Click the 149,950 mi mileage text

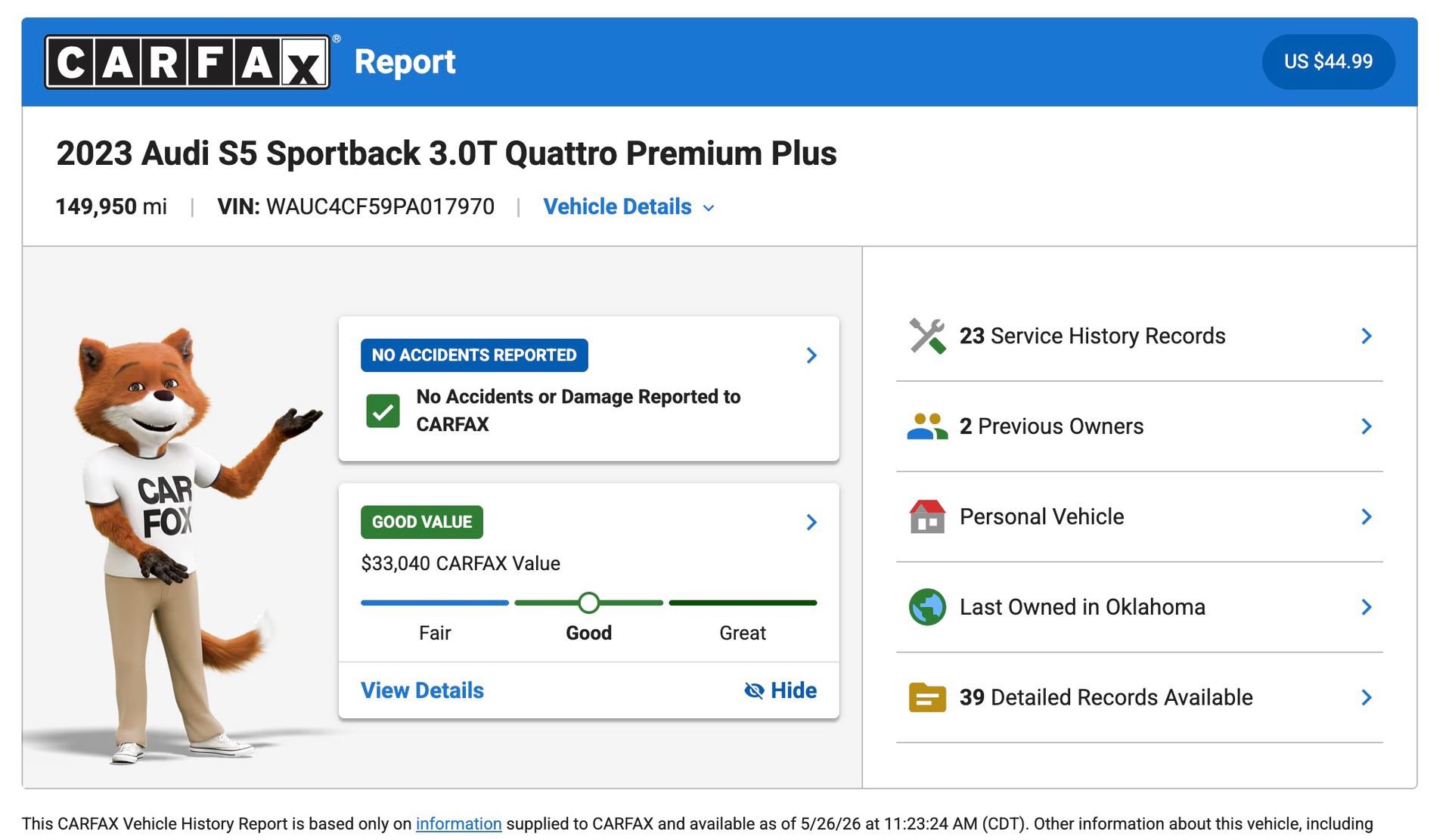111,207
